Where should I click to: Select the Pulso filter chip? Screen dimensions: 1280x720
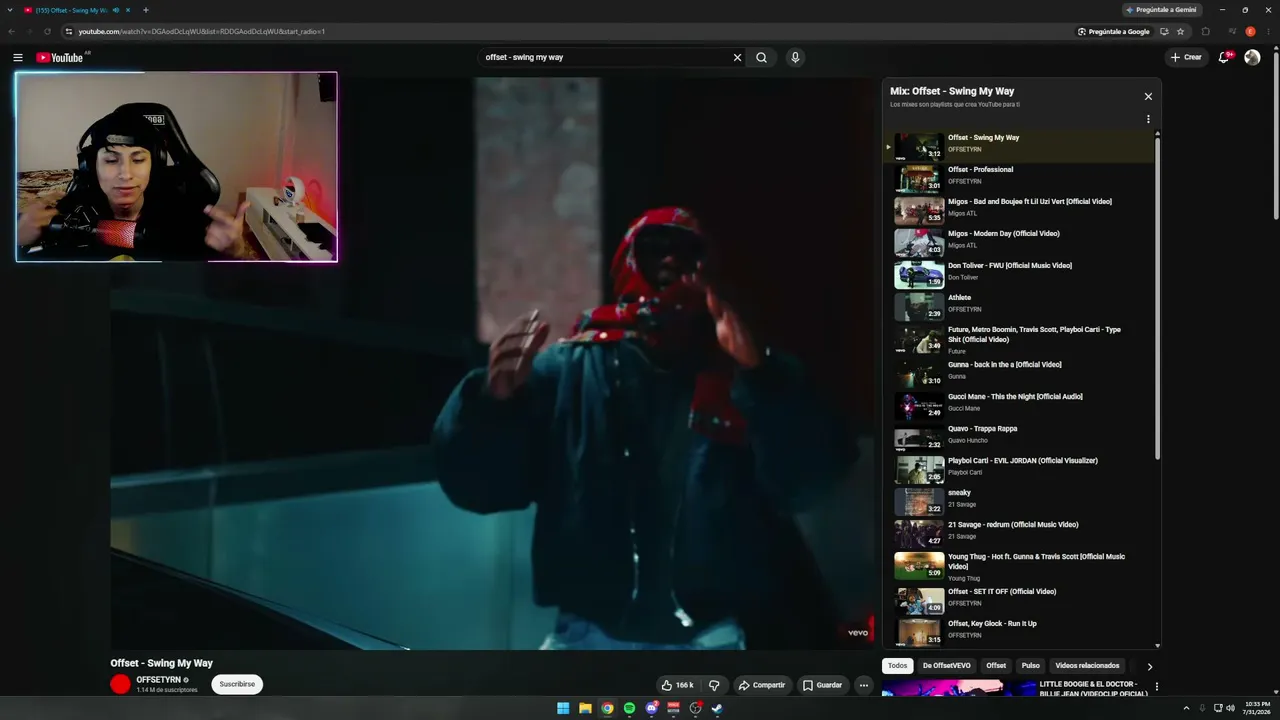[1031, 666]
